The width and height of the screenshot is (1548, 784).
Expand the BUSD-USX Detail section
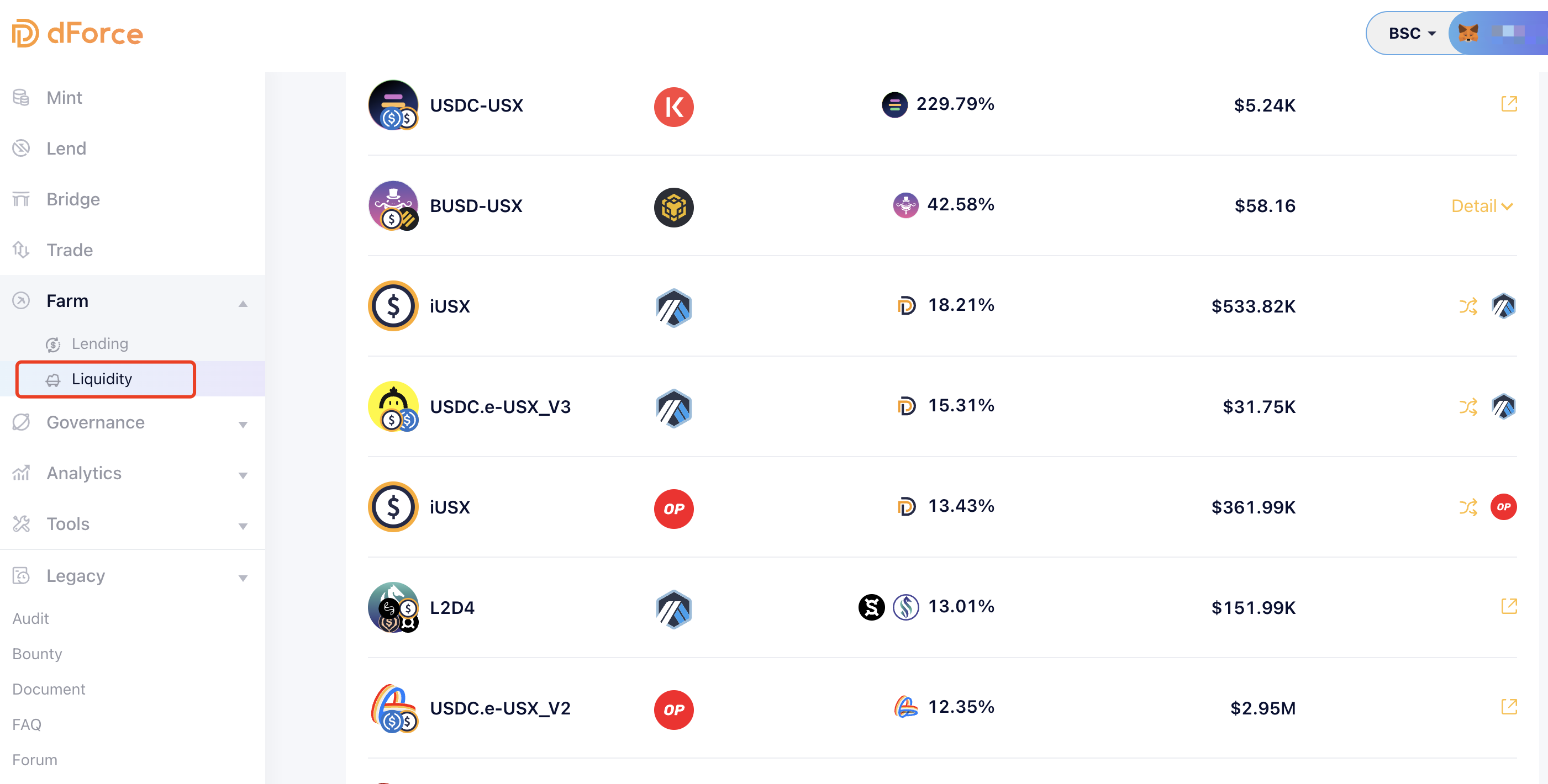click(1481, 206)
